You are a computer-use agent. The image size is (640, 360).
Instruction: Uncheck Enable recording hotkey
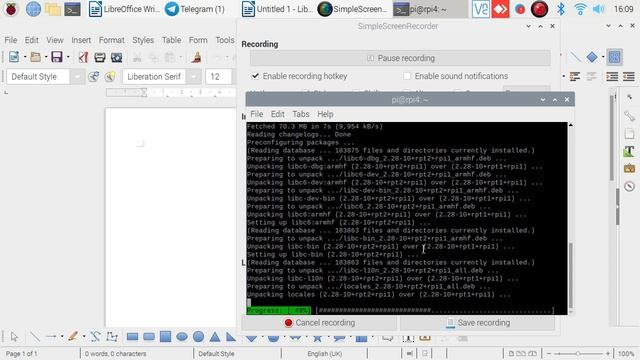pos(256,76)
